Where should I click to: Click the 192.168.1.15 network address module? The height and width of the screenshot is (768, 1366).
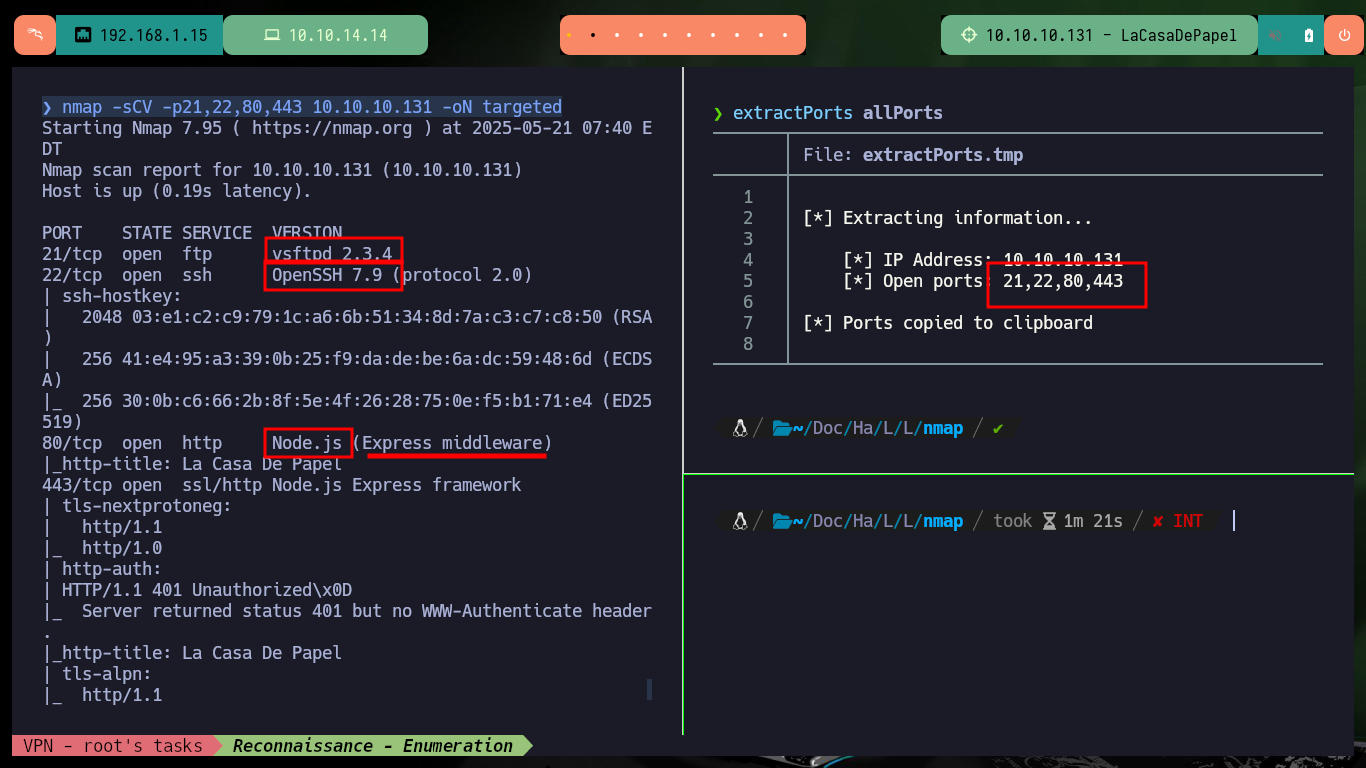[x=139, y=35]
